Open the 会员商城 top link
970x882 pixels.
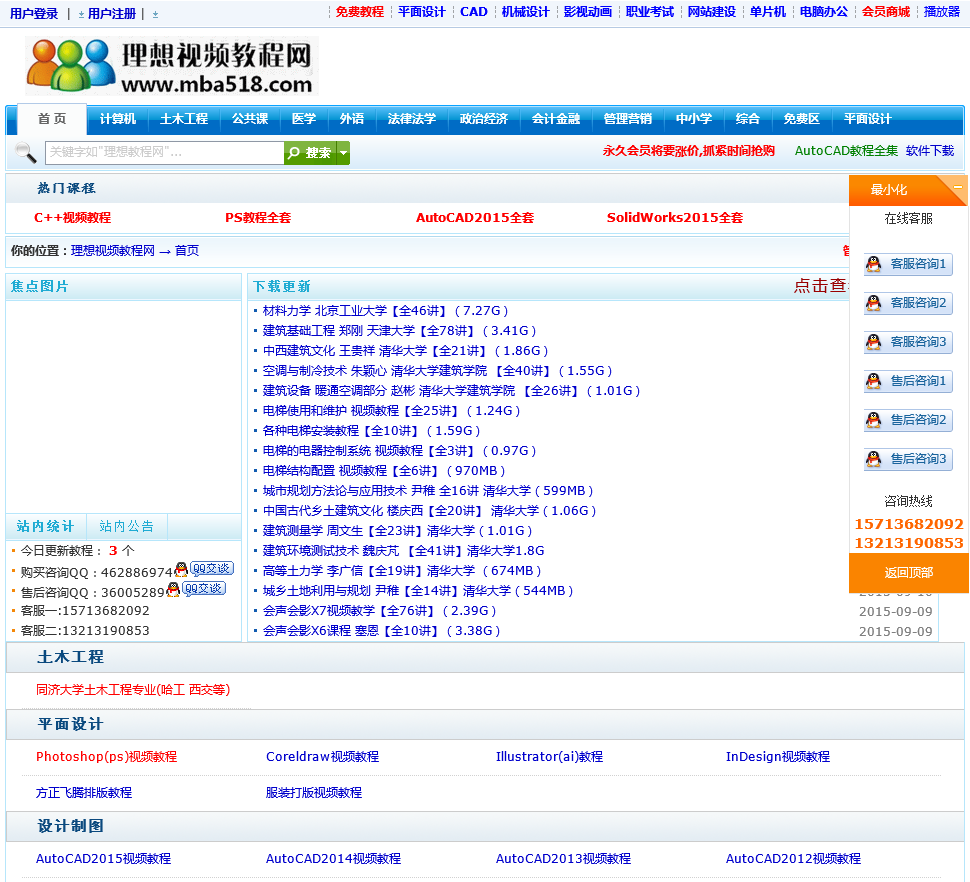(886, 12)
